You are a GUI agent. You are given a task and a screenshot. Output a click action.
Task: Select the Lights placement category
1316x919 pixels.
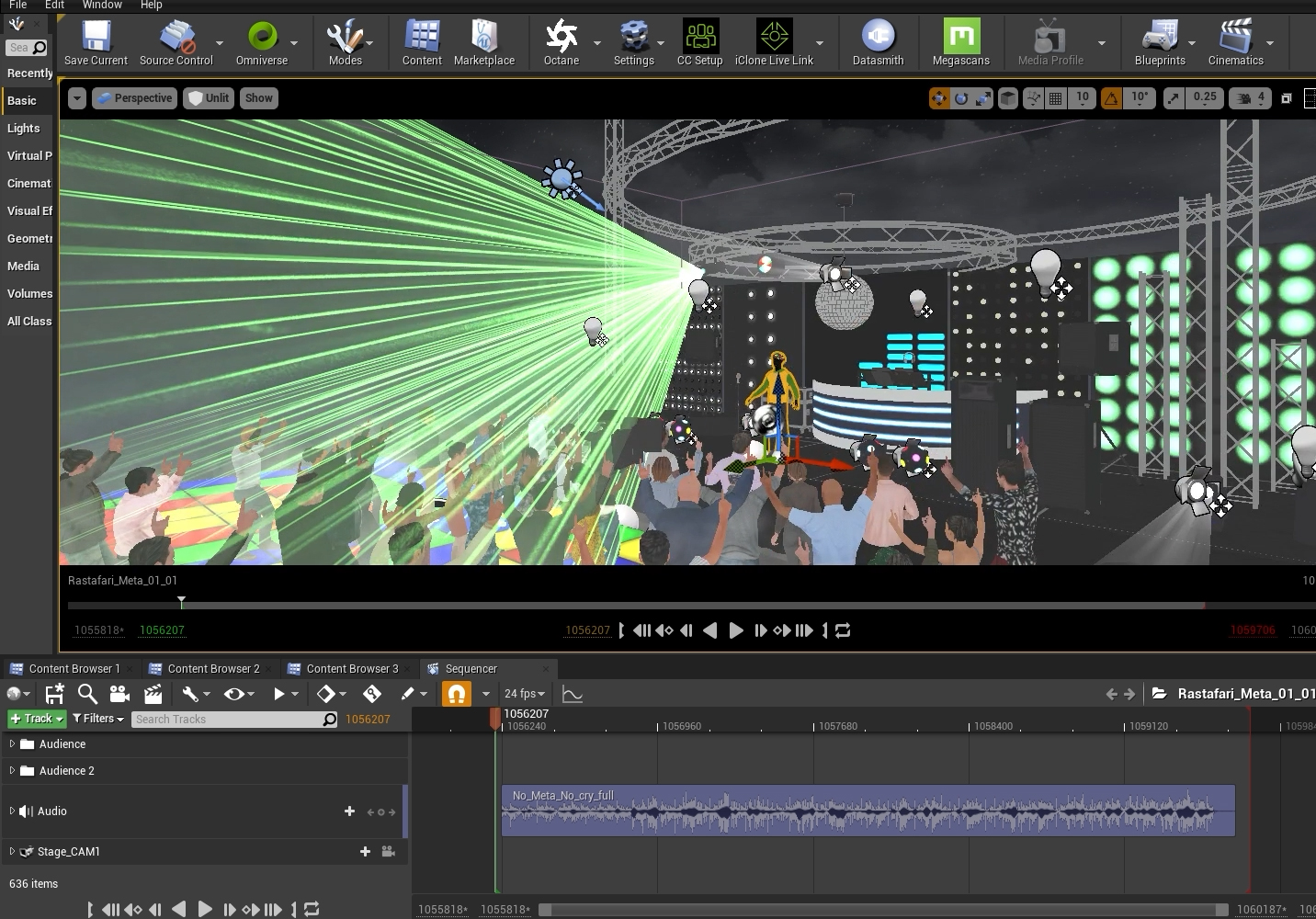coord(24,128)
